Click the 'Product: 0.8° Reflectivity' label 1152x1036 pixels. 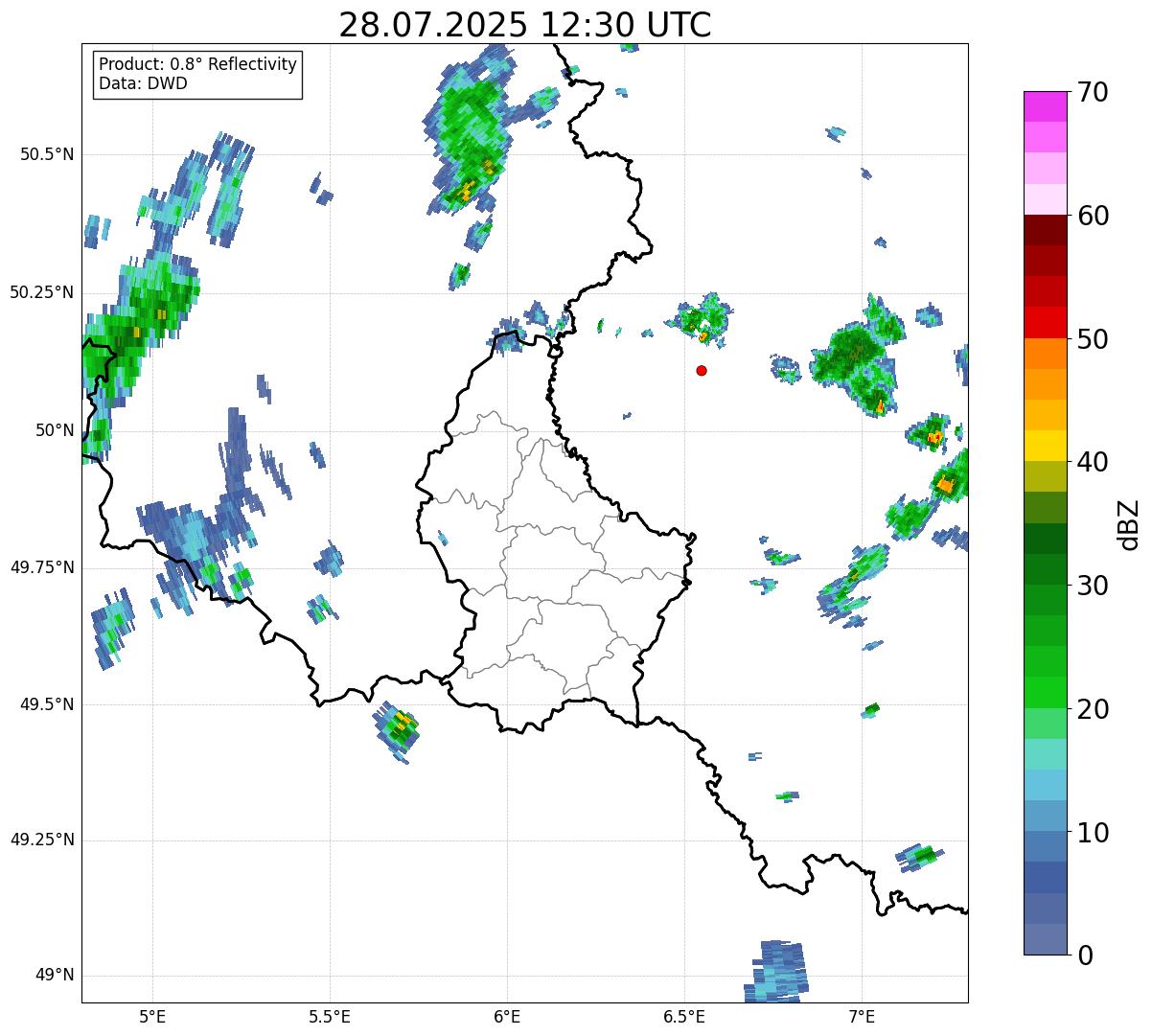coord(198,64)
